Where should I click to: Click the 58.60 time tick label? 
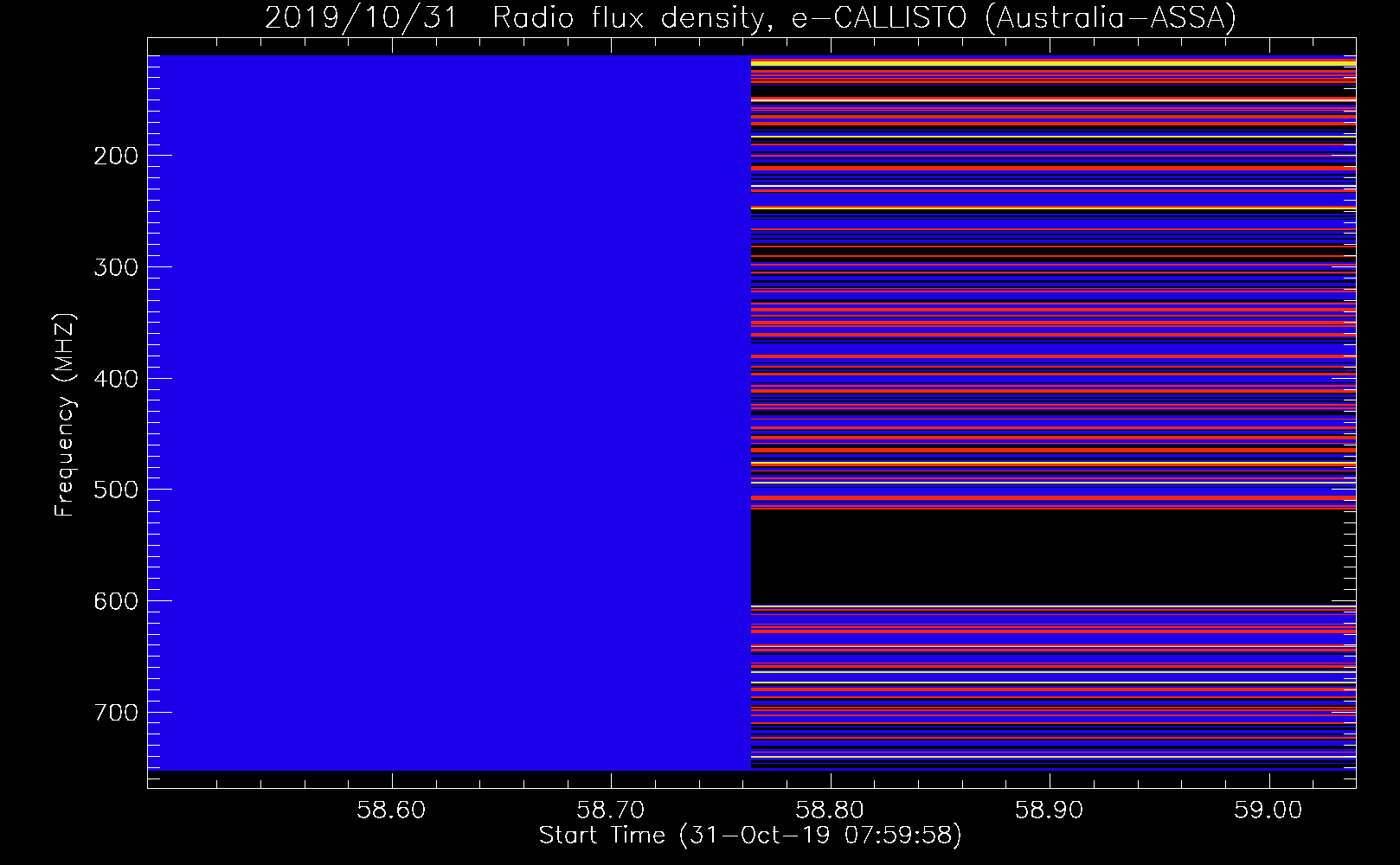392,810
